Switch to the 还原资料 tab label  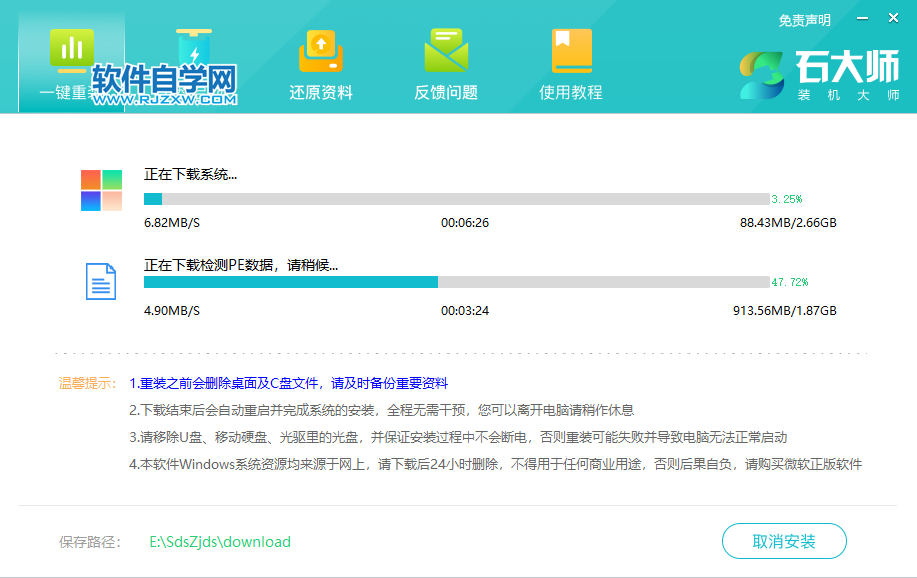click(x=320, y=92)
